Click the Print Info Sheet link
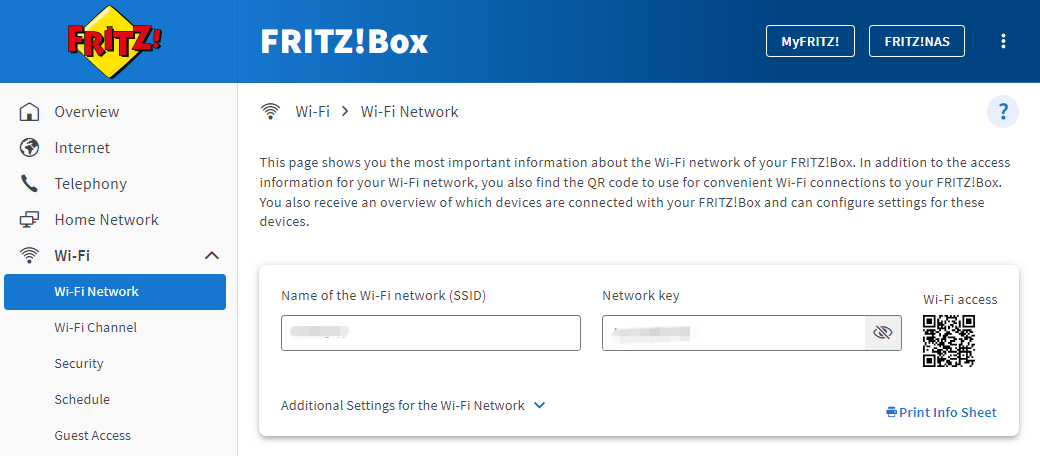1040x456 pixels. pos(941,412)
